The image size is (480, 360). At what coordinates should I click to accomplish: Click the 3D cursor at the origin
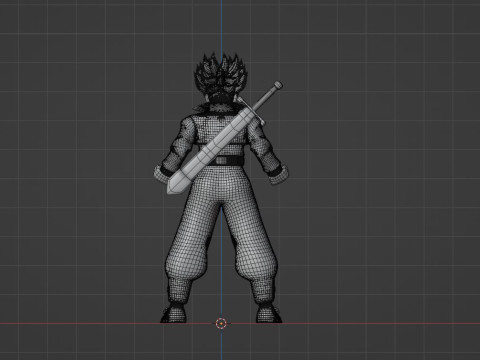pyautogui.click(x=221, y=323)
